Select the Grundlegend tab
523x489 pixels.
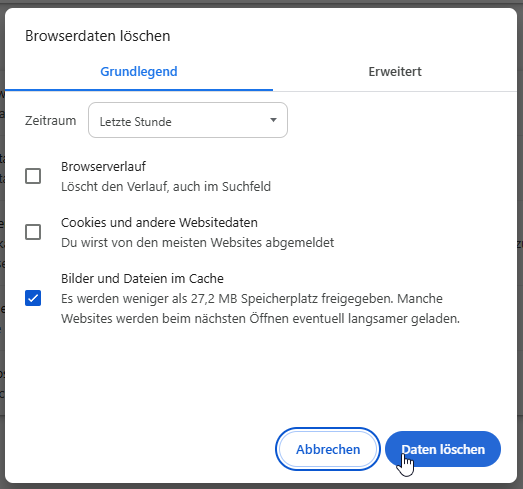(x=139, y=72)
